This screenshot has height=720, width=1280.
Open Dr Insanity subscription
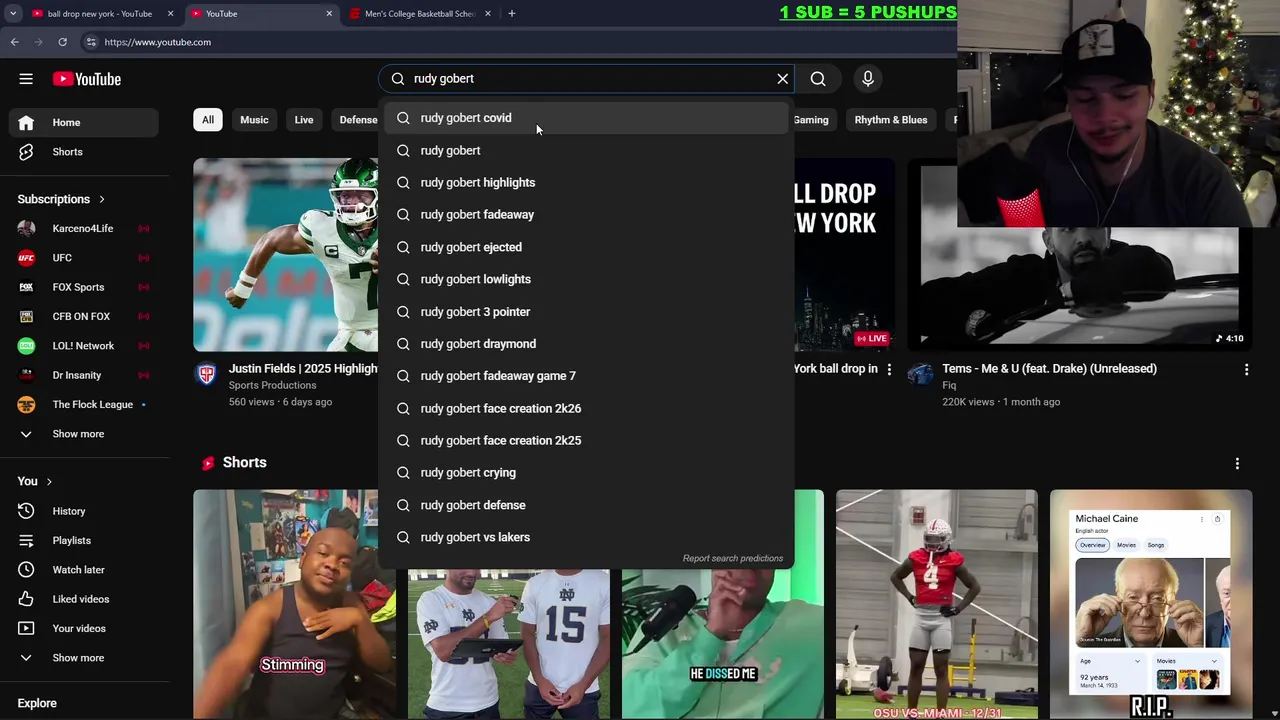pyautogui.click(x=84, y=375)
